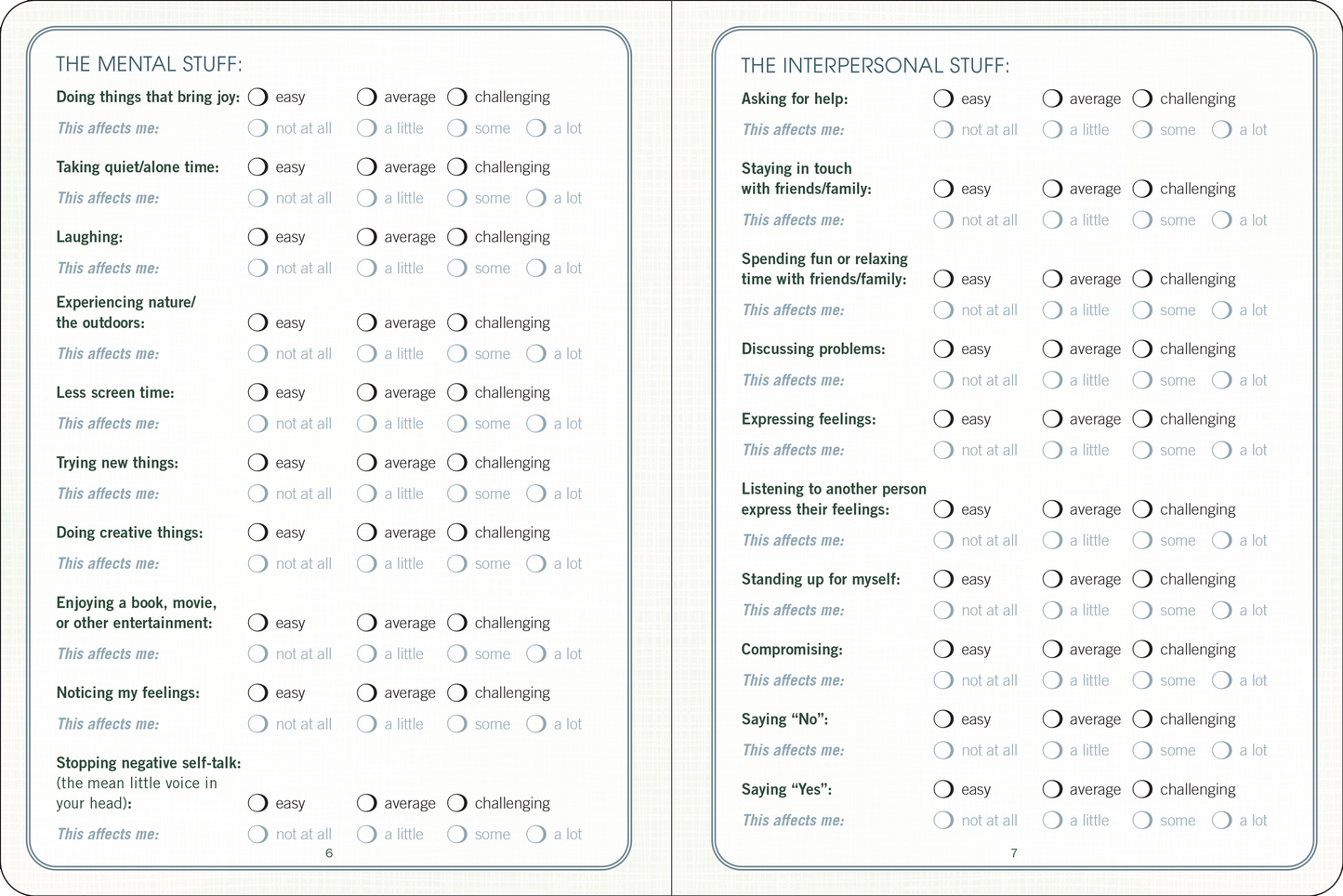Mark 'challenging' for Trying new things

457,463
